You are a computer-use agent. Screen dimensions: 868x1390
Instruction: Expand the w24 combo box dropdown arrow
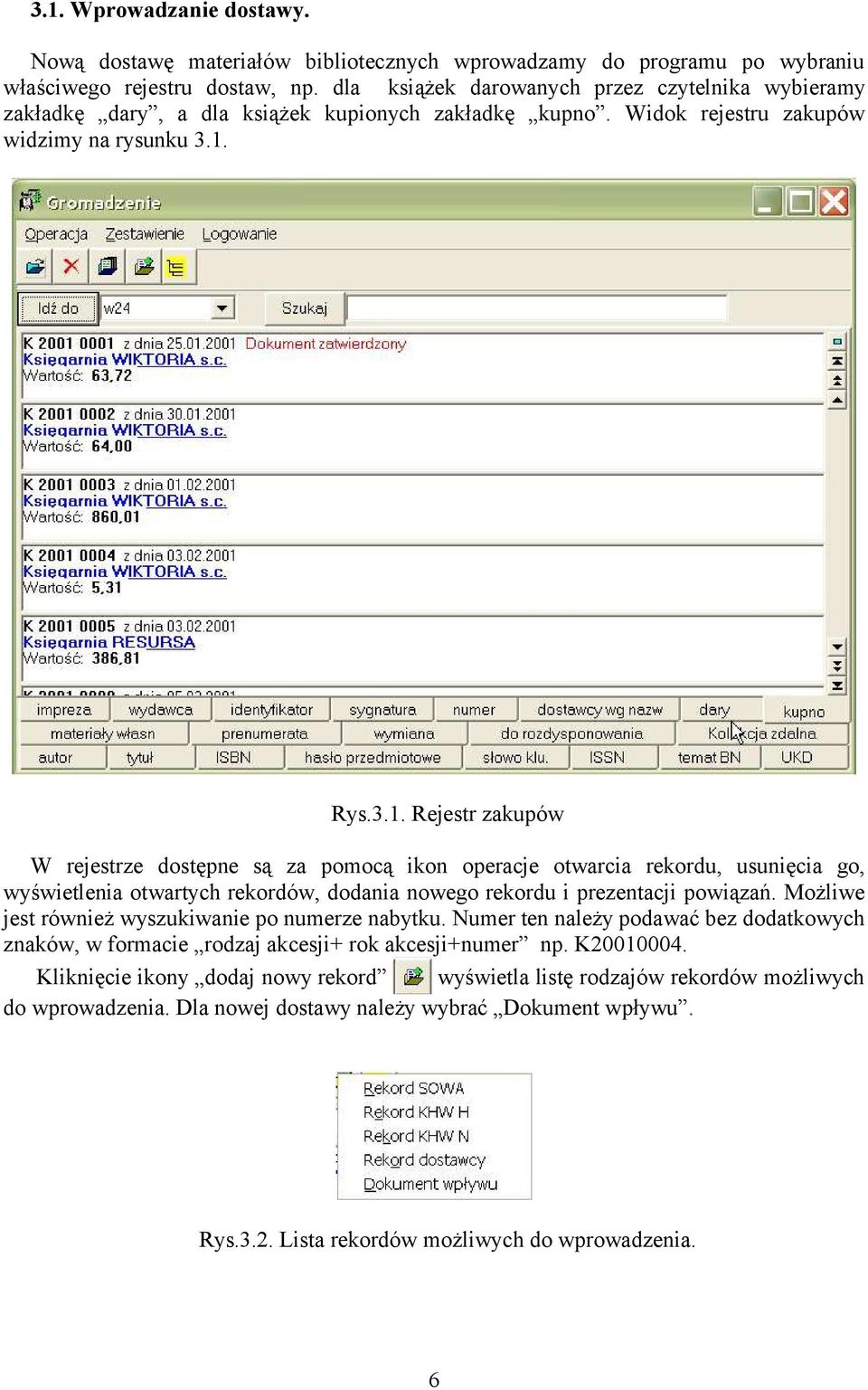(x=222, y=308)
